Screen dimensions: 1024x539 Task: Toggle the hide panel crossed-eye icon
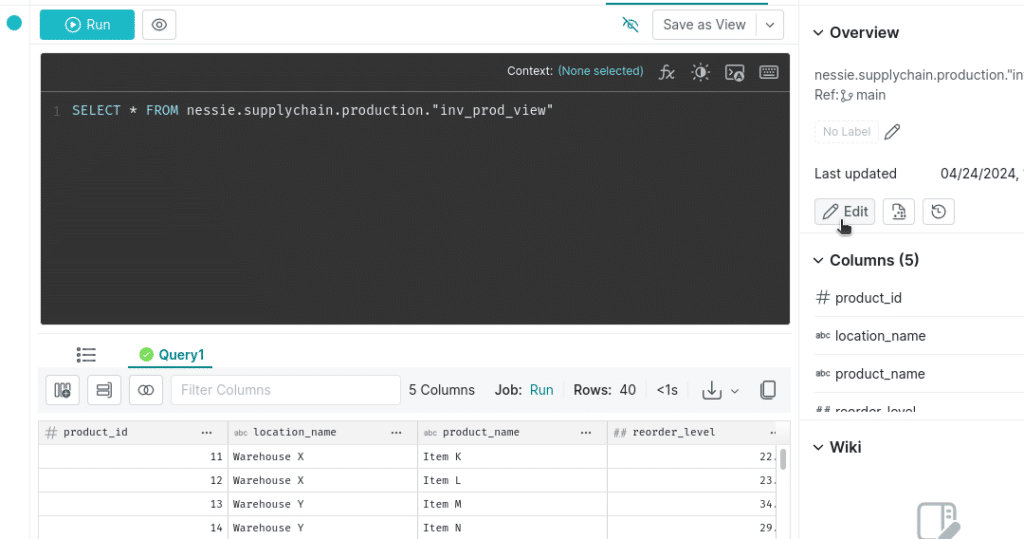630,25
